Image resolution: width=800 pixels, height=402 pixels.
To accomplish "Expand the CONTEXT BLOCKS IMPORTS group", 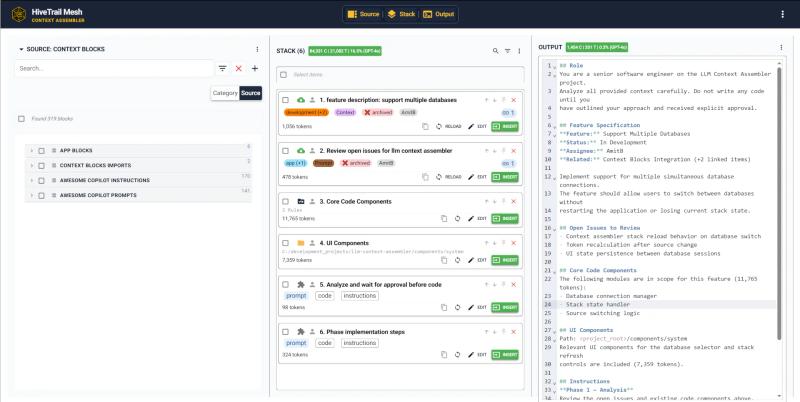I will pos(31,166).
